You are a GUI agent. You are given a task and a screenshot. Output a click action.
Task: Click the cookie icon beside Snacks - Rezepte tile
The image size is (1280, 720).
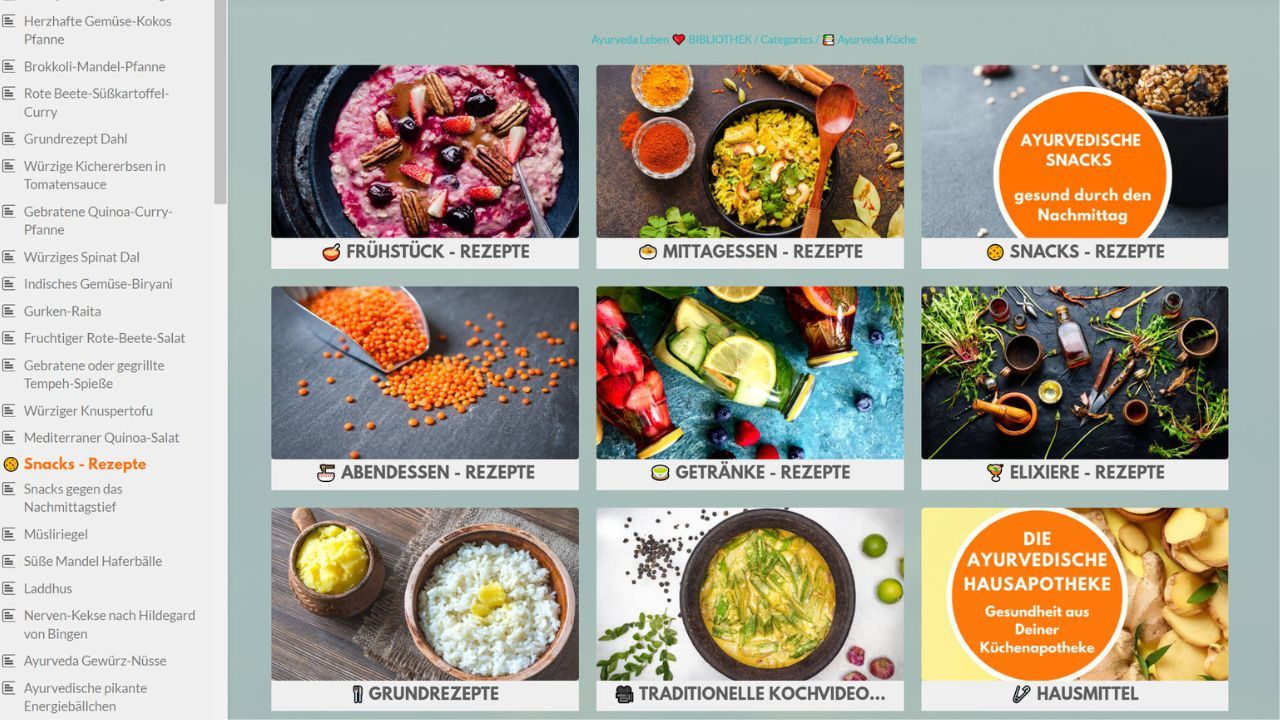pos(995,252)
